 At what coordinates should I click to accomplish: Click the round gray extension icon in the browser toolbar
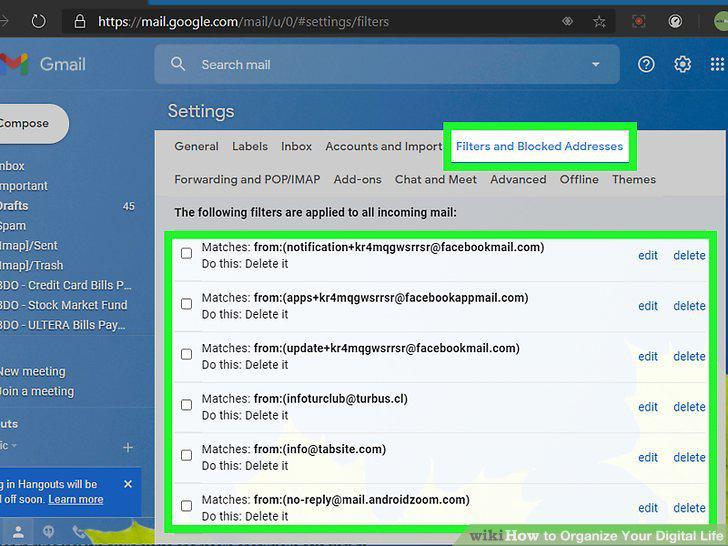point(675,21)
